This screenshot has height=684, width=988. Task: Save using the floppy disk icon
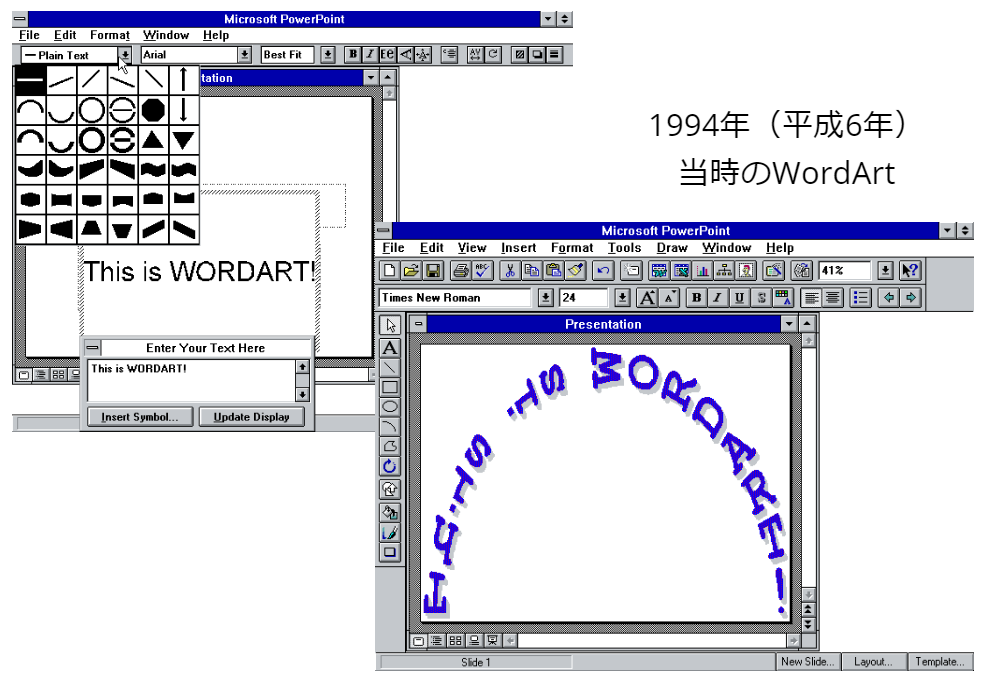point(432,271)
